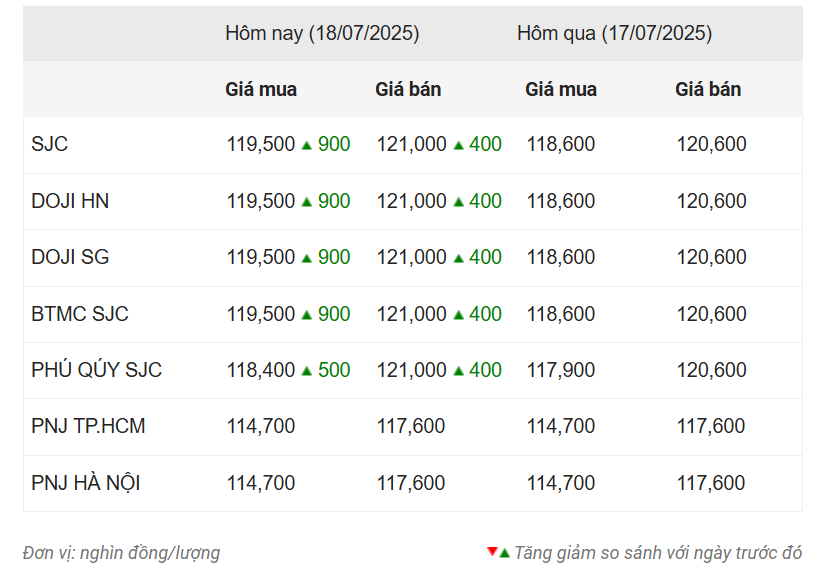Click the PNJ HÀ NỘI row name
The height and width of the screenshot is (588, 826).
tap(85, 483)
